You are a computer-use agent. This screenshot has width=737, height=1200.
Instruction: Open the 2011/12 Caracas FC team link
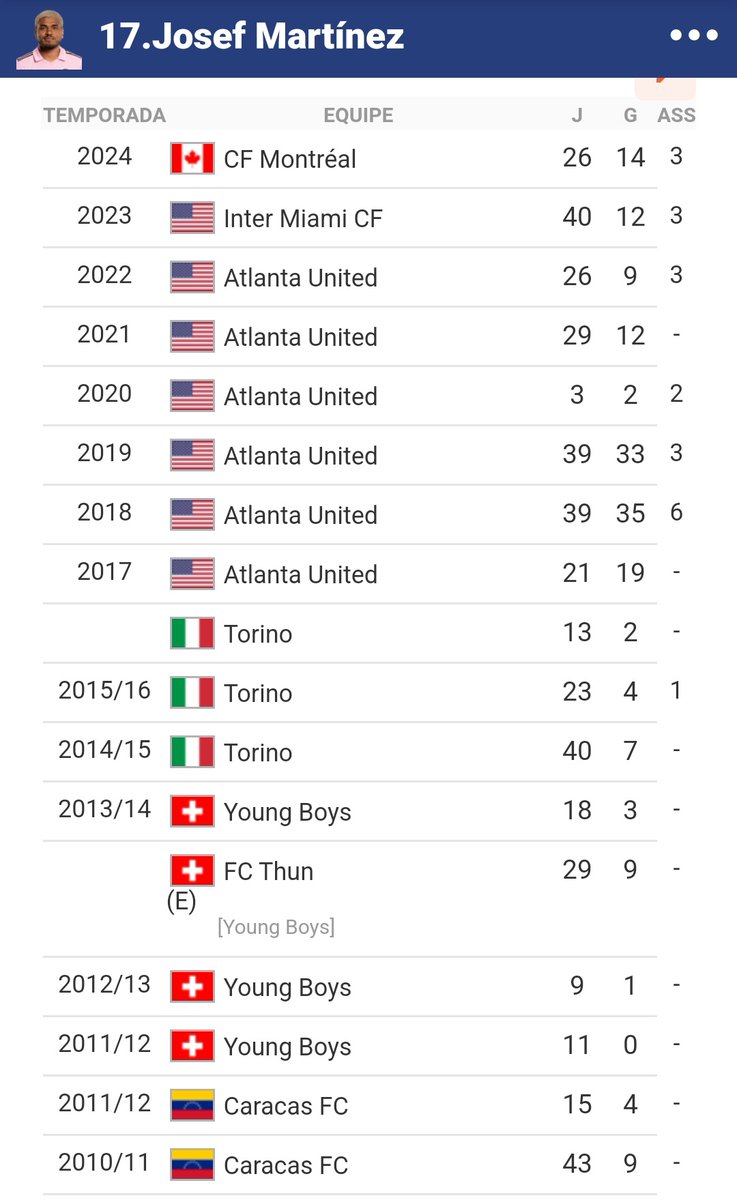pyautogui.click(x=286, y=1106)
